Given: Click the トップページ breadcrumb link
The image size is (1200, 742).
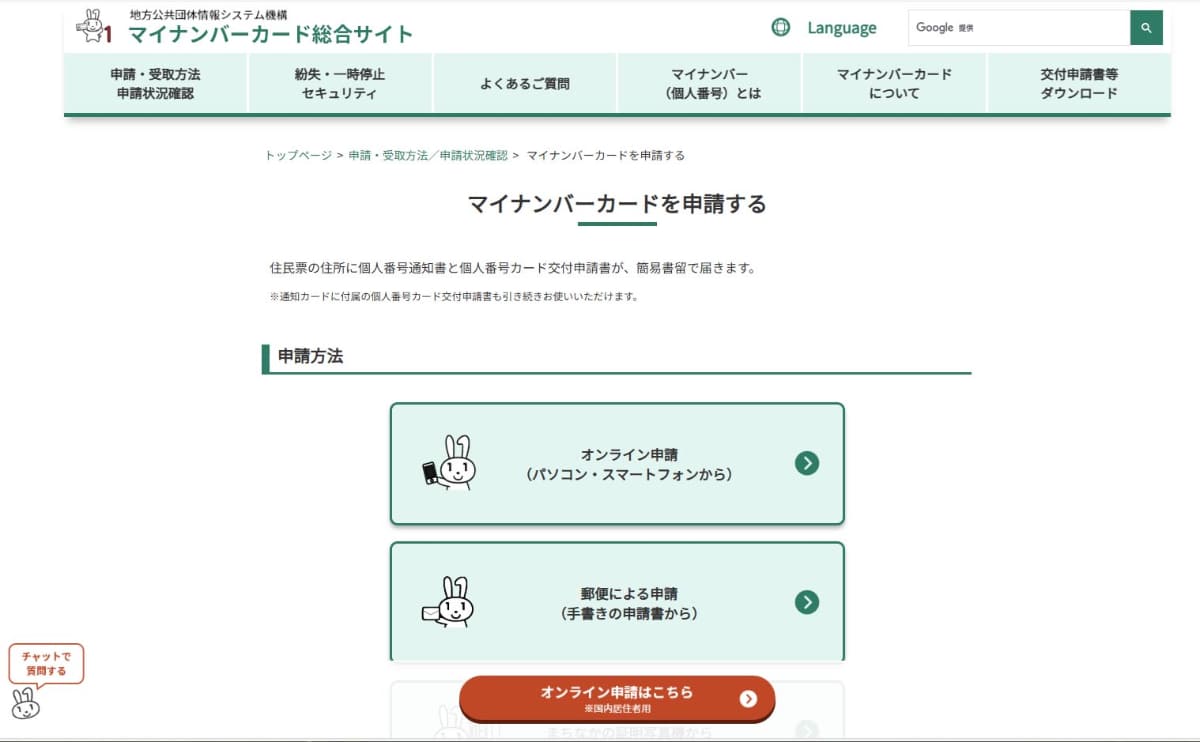Looking at the screenshot, I should (298, 155).
